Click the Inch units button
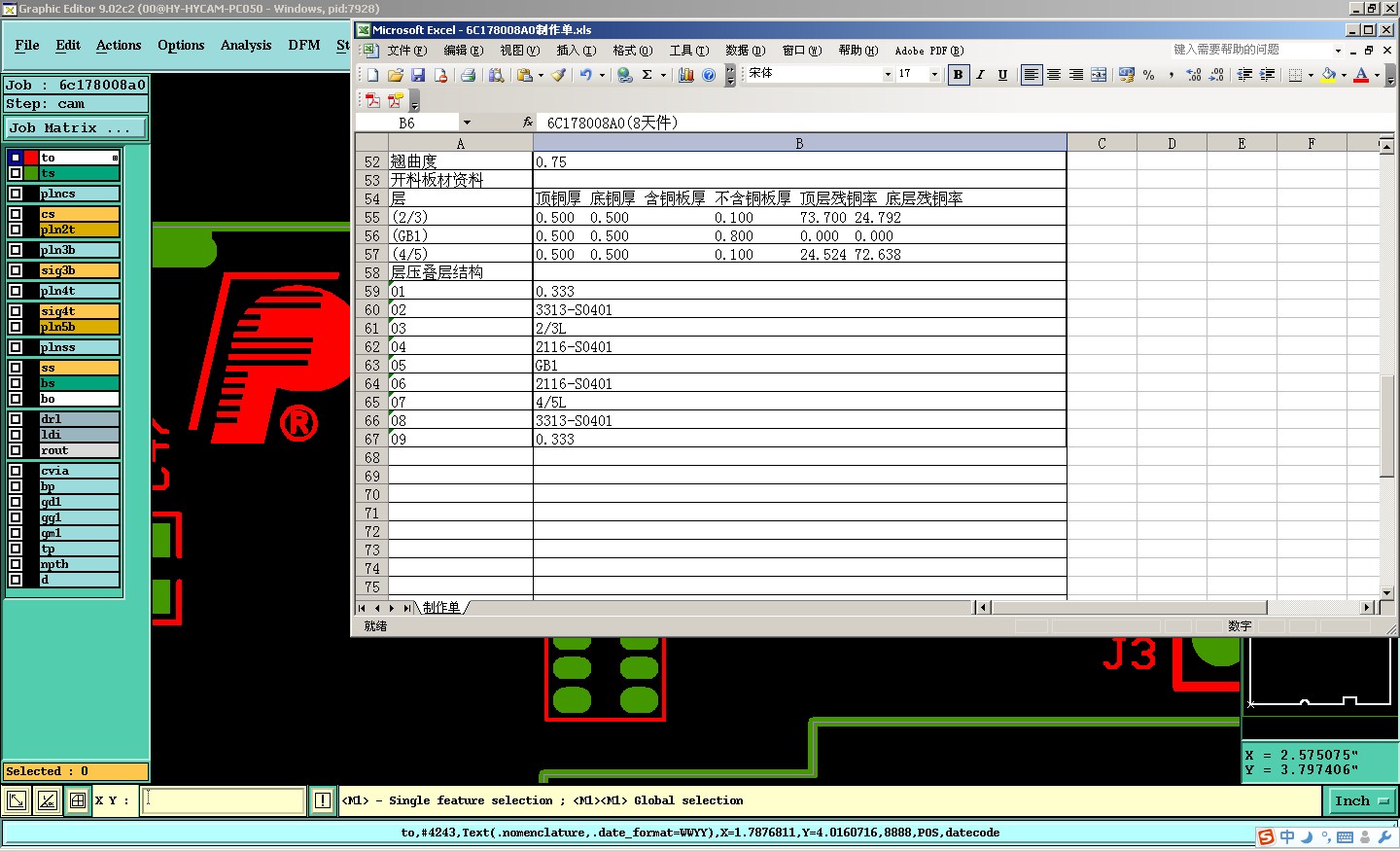The width and height of the screenshot is (1400, 852). click(1361, 801)
